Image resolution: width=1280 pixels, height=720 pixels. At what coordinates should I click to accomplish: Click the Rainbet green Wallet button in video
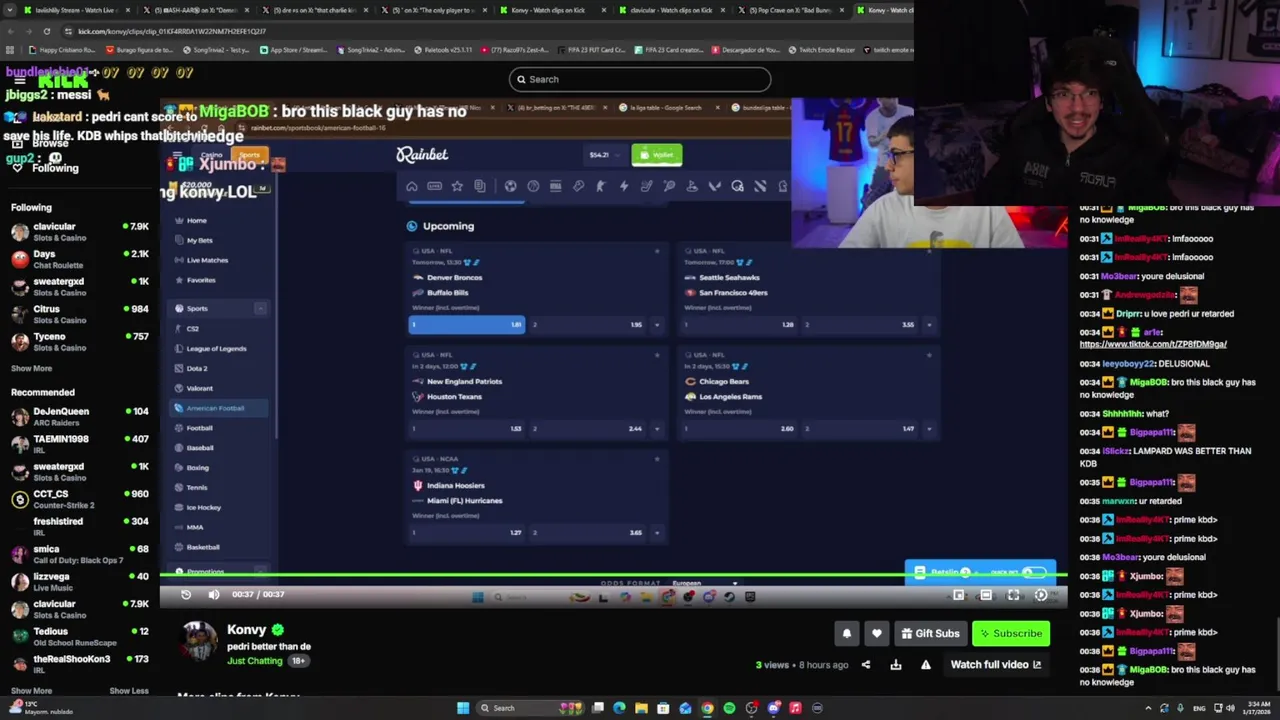point(657,155)
